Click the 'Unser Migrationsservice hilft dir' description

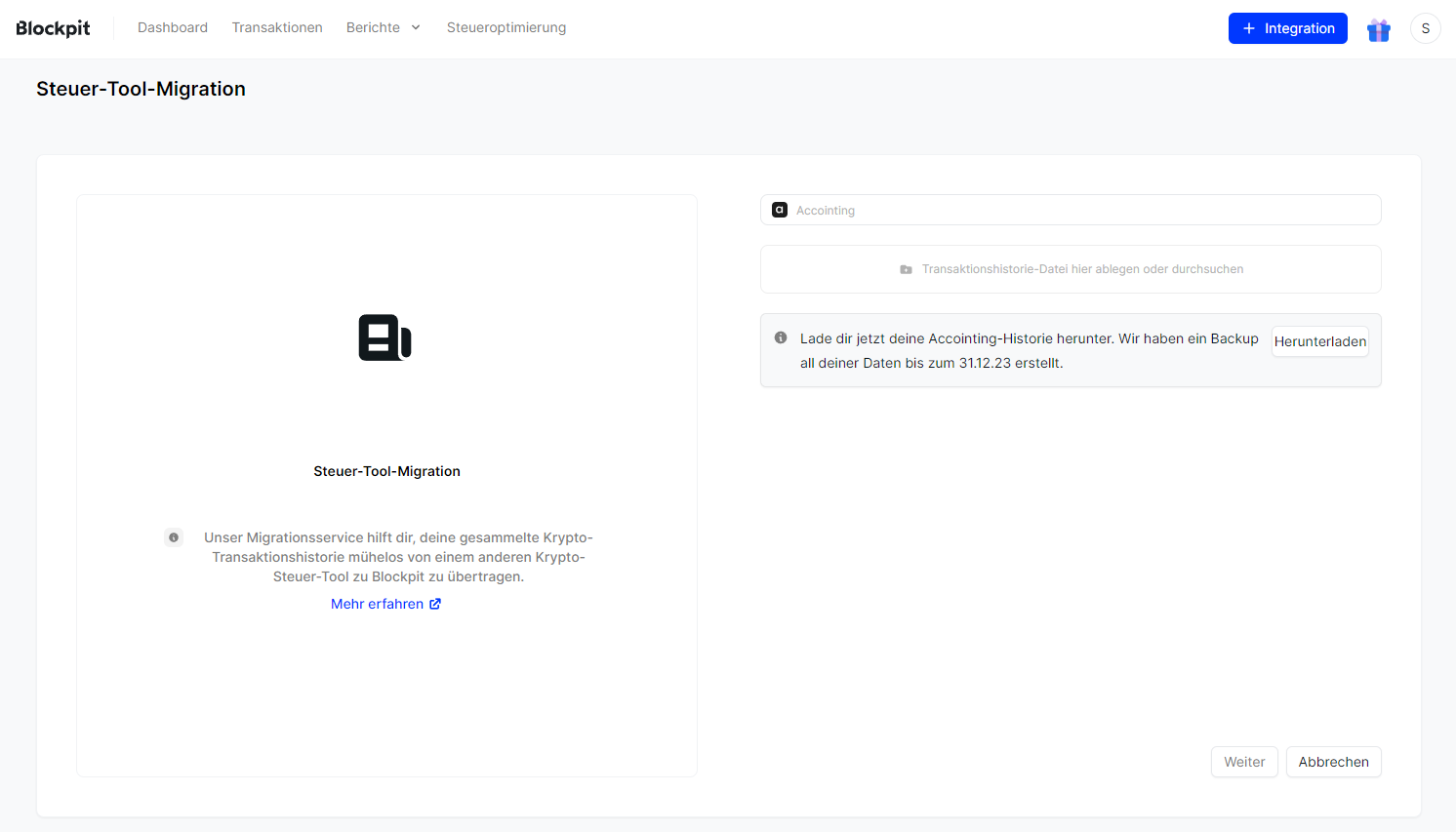(x=398, y=557)
